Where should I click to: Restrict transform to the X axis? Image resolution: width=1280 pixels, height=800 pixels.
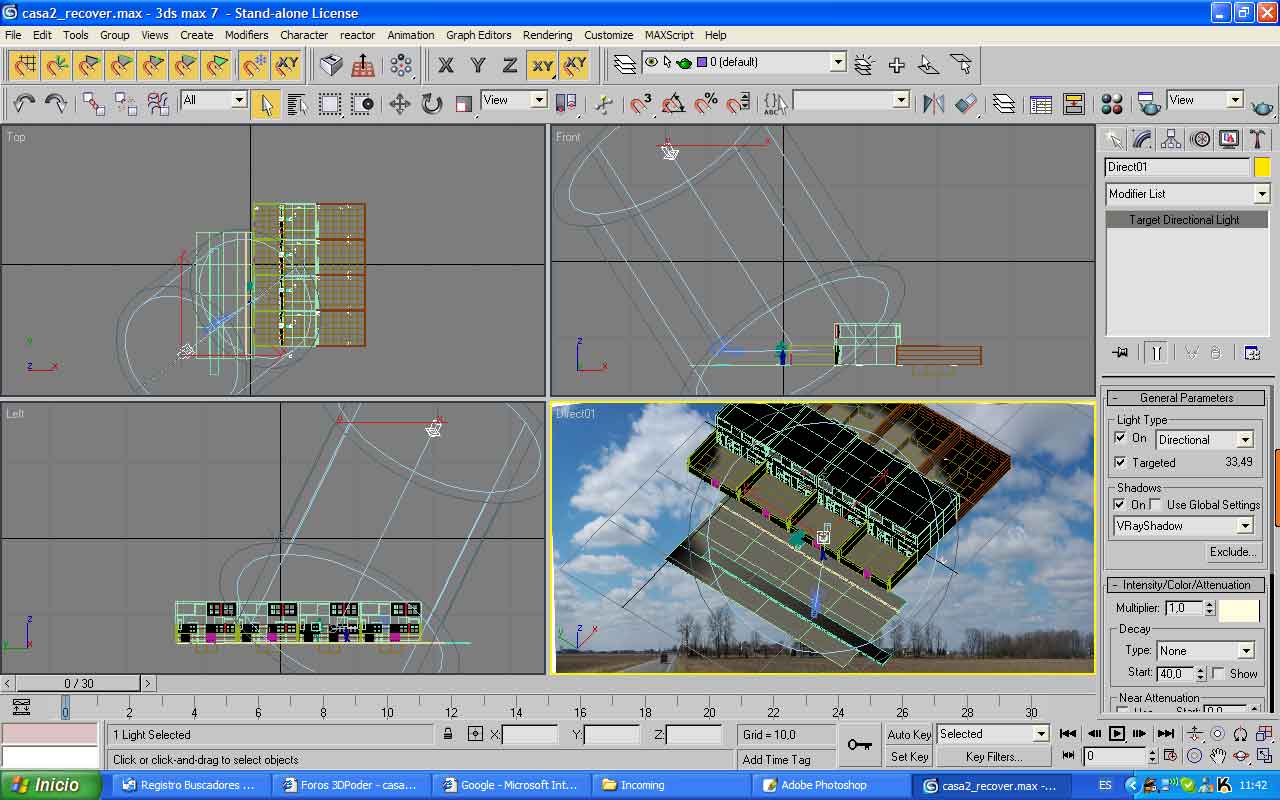click(x=446, y=65)
